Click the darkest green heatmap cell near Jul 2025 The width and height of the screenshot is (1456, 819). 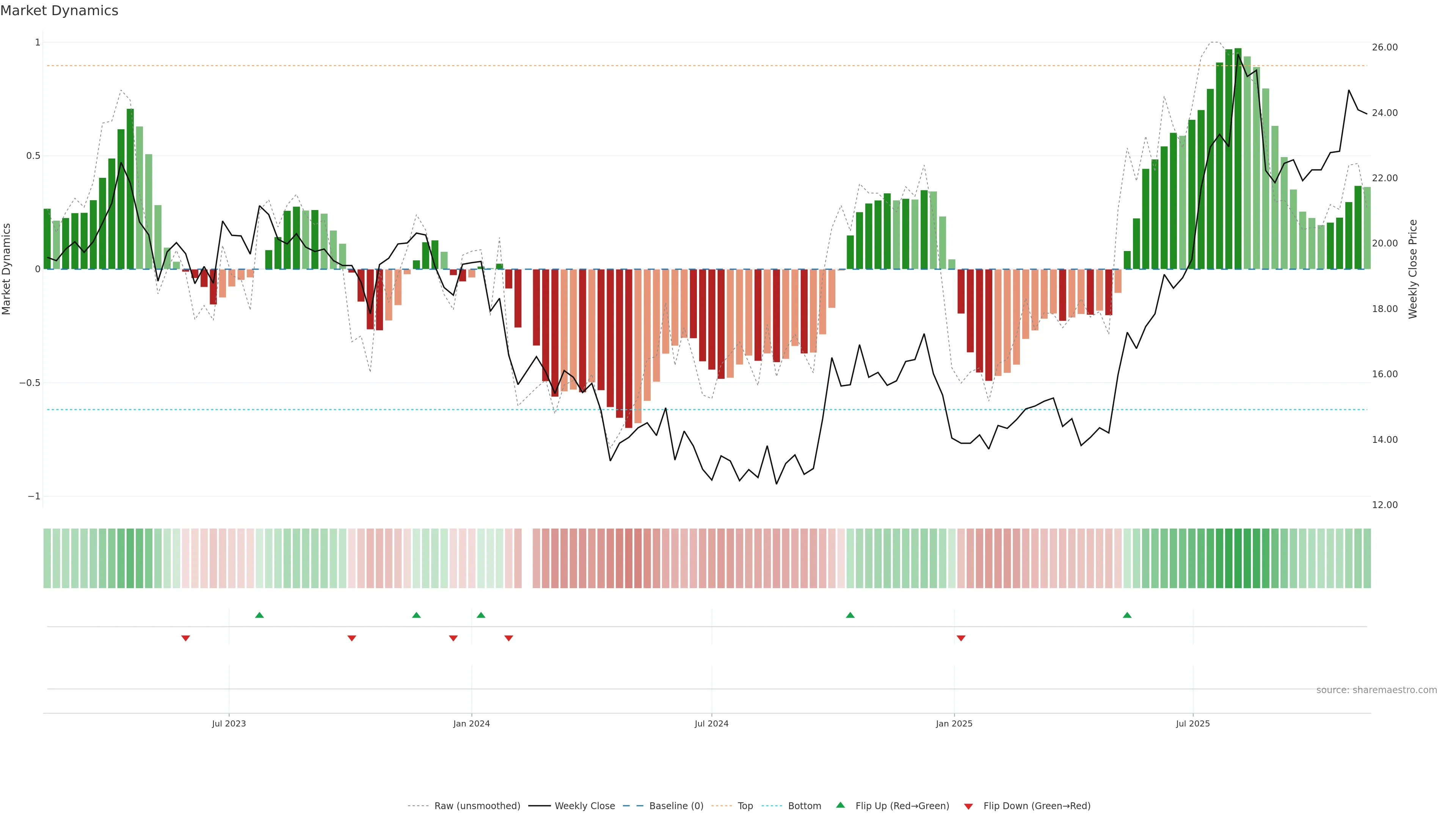coord(1238,558)
